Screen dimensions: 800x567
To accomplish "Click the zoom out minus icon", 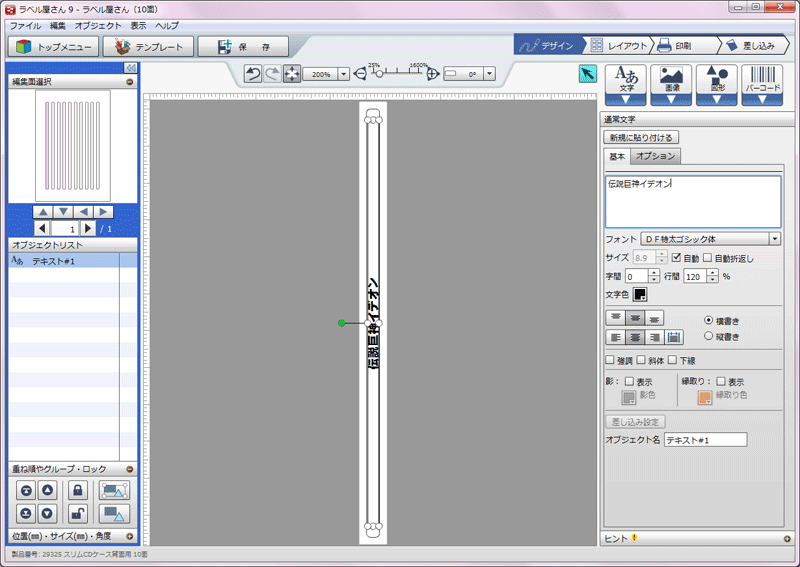I will (360, 74).
